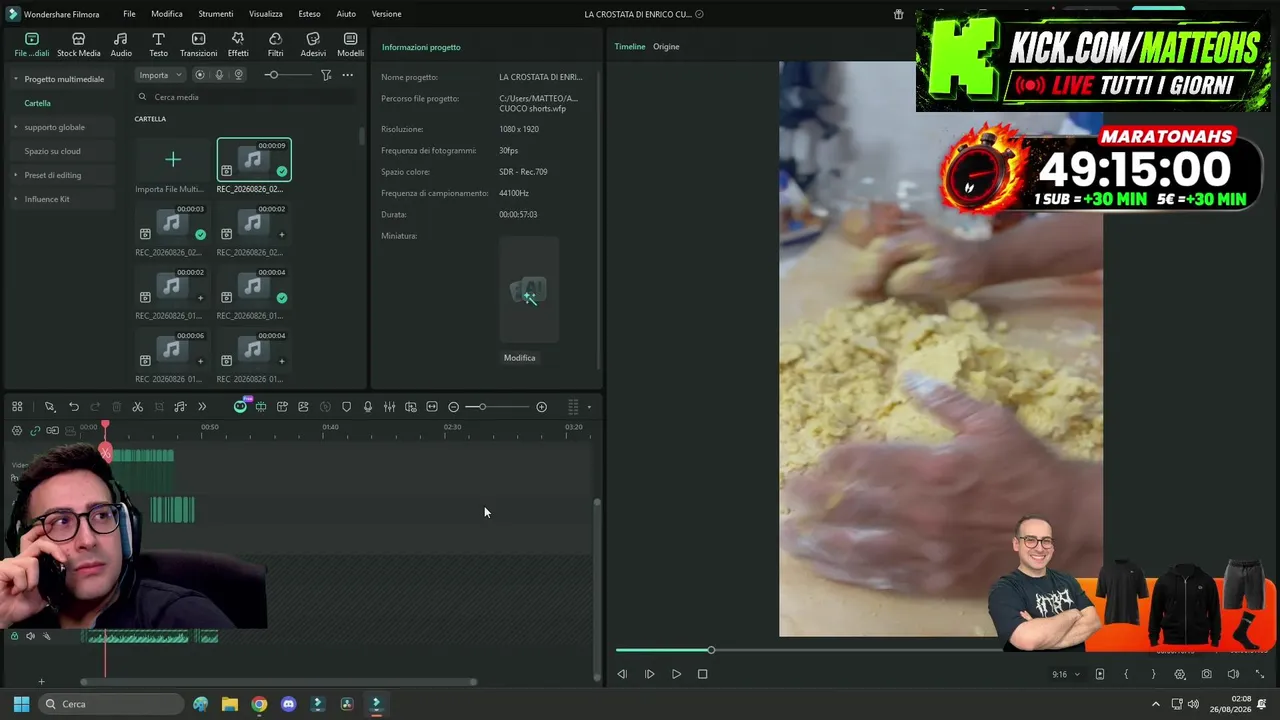Open the Stock Media library tab
1280x720 pixels.
pyautogui.click(x=78, y=45)
